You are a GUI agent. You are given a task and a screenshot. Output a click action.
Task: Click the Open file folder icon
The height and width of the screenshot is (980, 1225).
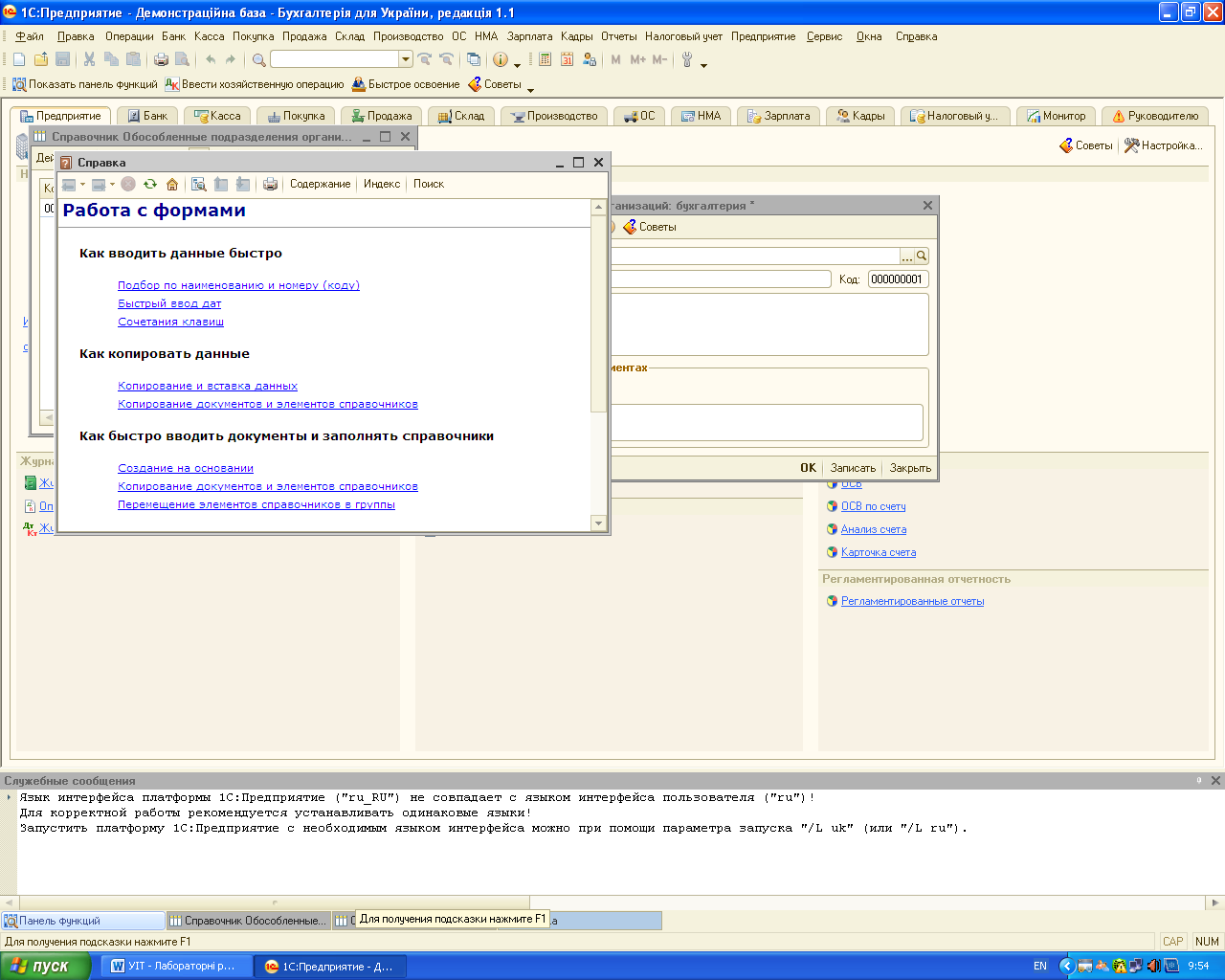point(41,59)
